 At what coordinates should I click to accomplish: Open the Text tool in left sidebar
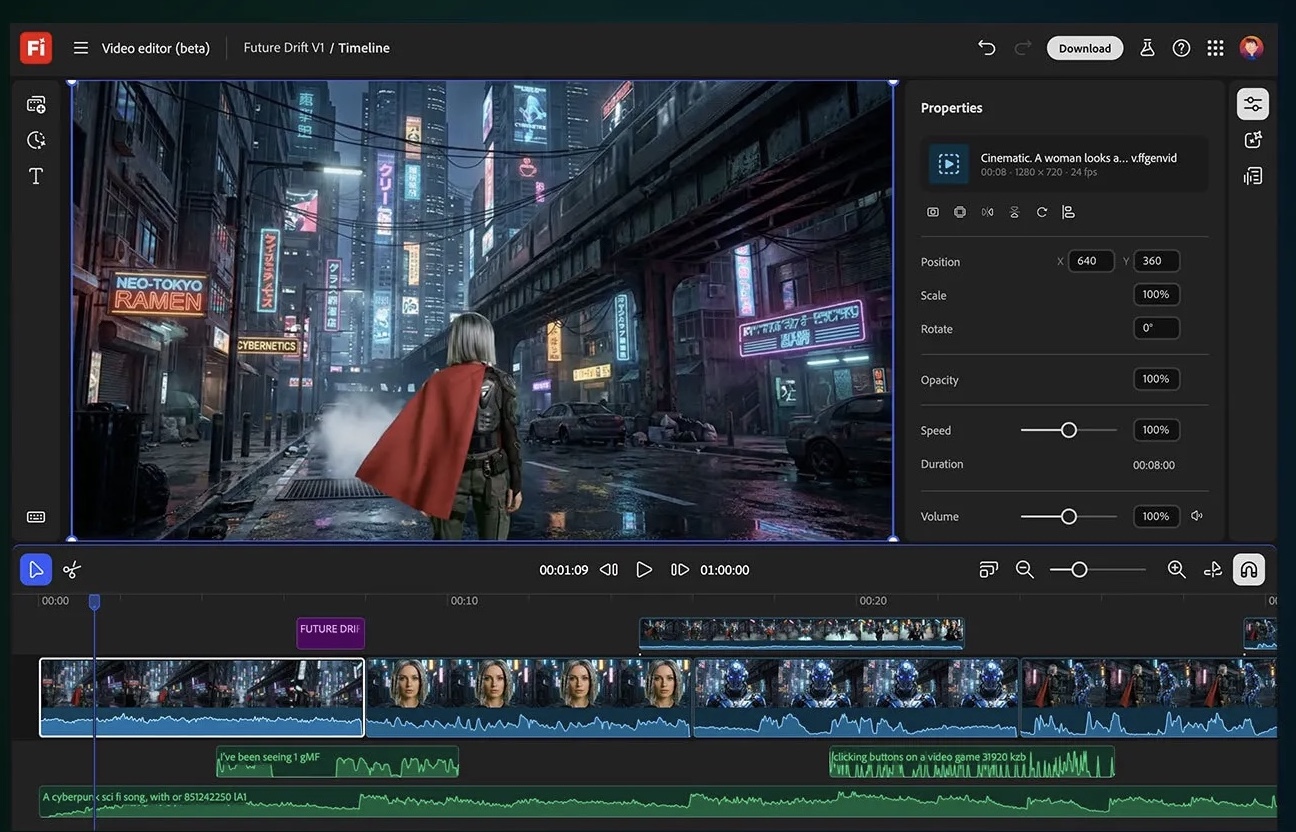pos(36,176)
